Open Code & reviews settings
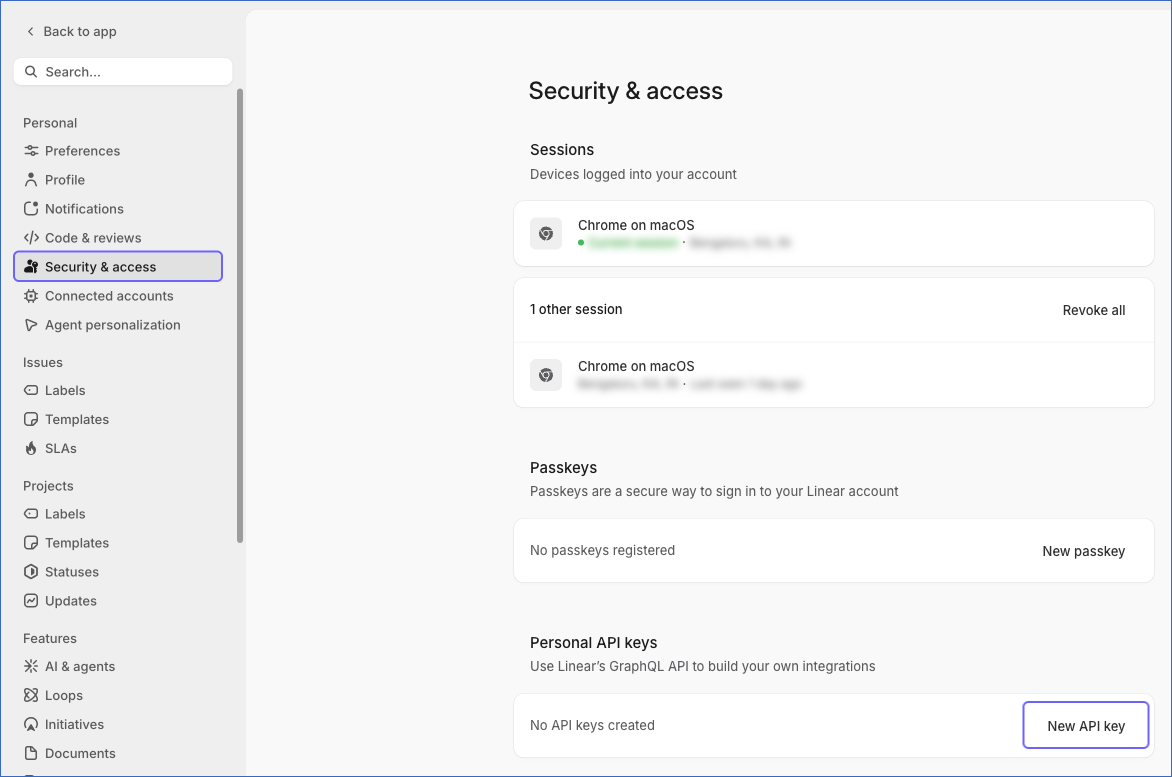This screenshot has width=1172, height=777. tap(118, 238)
